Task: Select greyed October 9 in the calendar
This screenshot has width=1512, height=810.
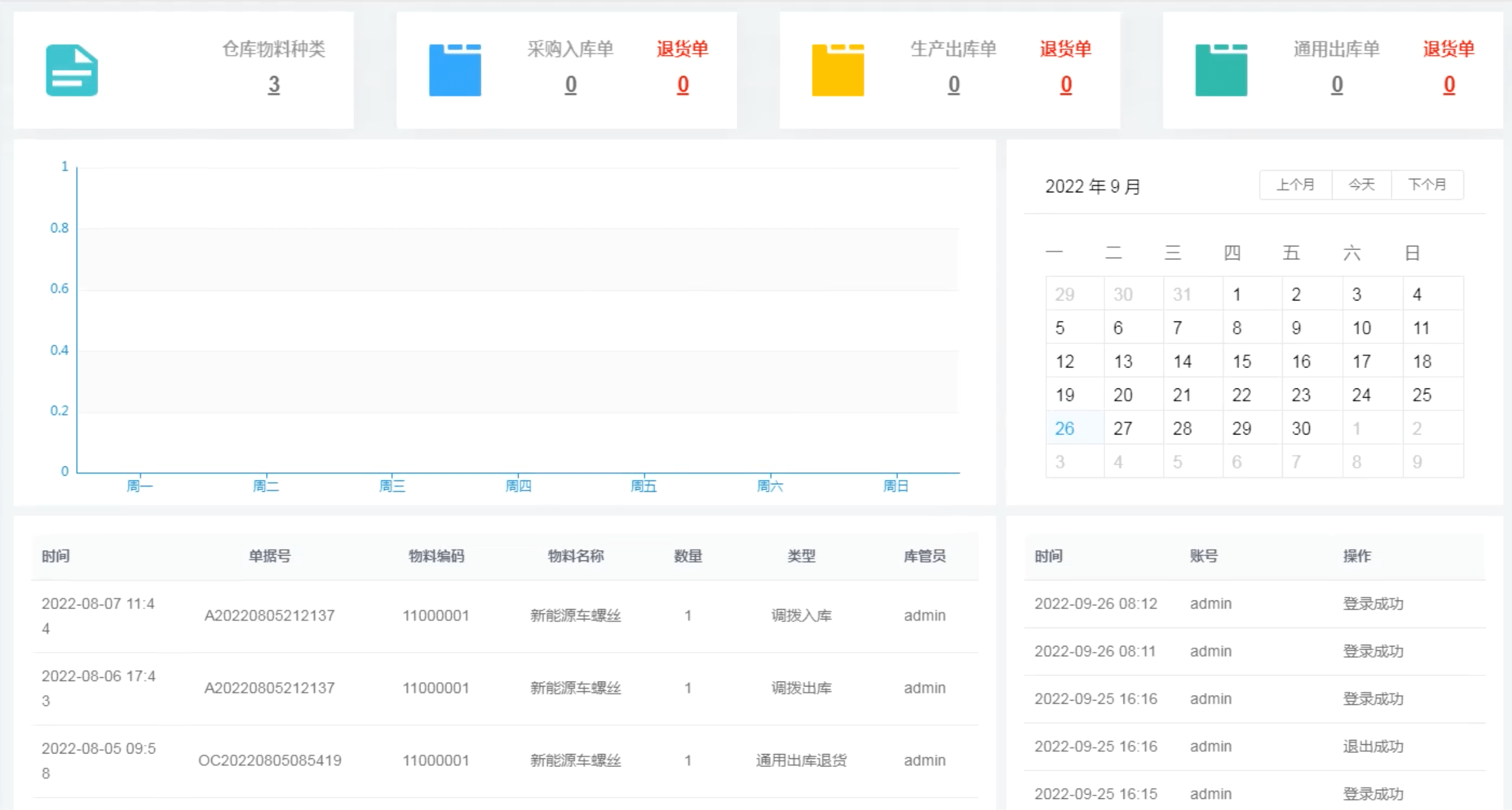Action: click(1433, 462)
